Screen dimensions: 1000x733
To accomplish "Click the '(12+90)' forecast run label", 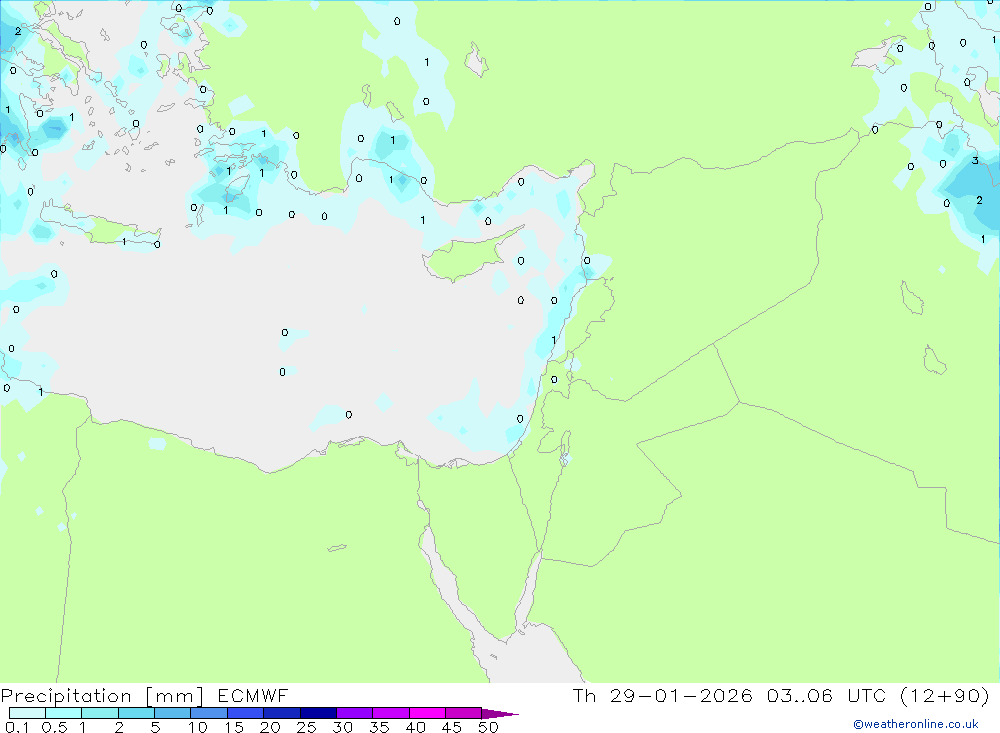I will 945,695.
